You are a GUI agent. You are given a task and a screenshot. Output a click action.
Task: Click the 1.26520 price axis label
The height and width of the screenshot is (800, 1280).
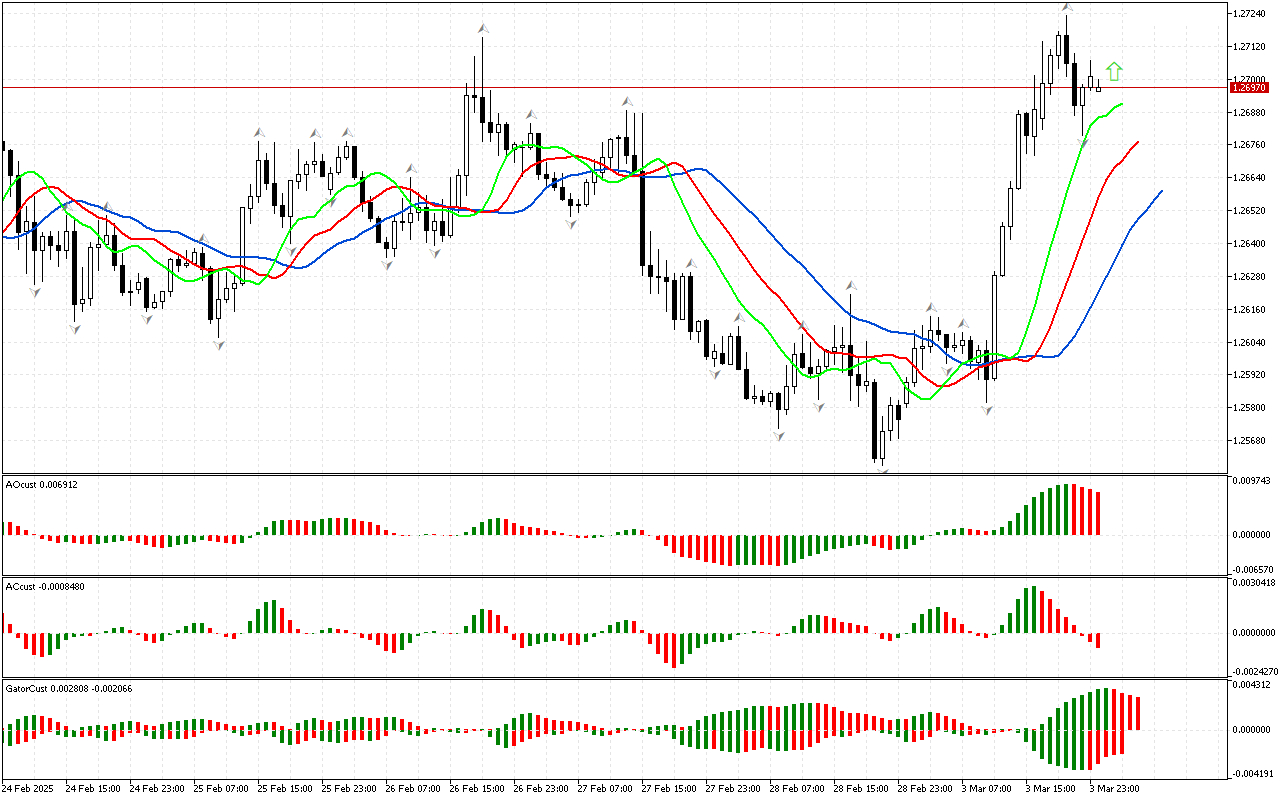(x=1250, y=211)
